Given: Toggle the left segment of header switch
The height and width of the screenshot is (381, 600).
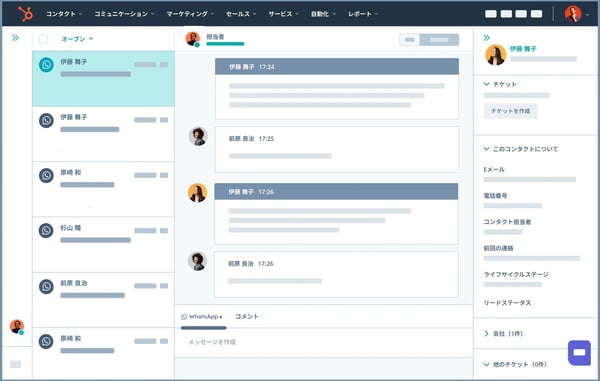Looking at the screenshot, I should (x=409, y=40).
